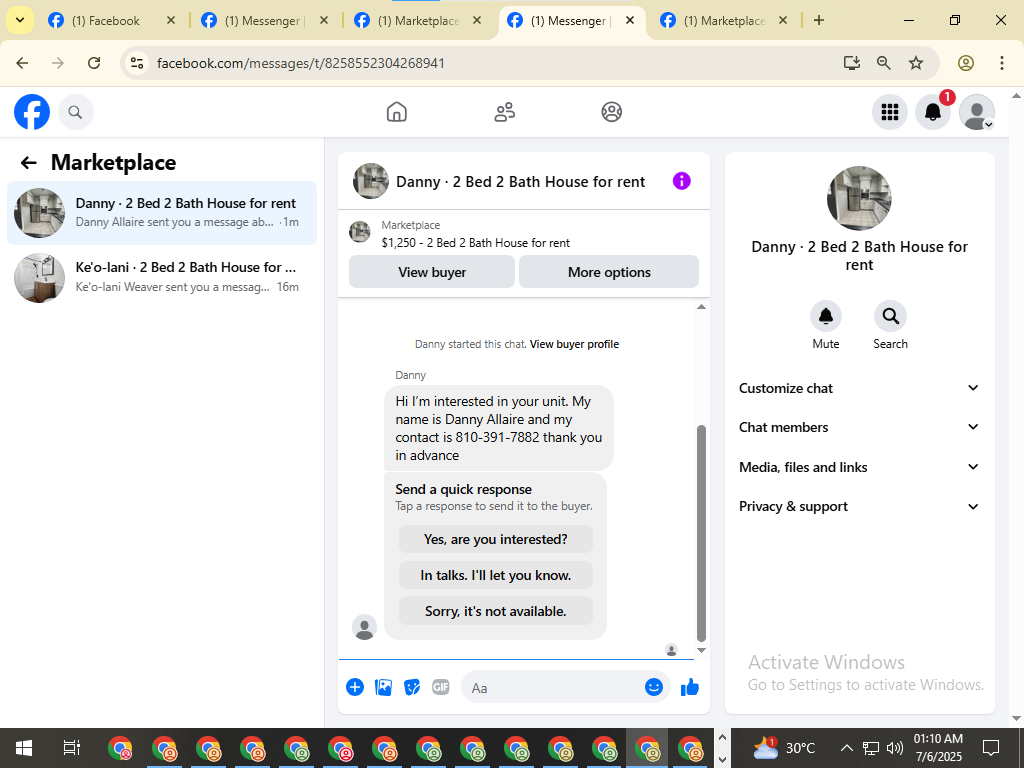The image size is (1024, 768).
Task: Open Chrome three-dot menu
Action: point(1001,63)
